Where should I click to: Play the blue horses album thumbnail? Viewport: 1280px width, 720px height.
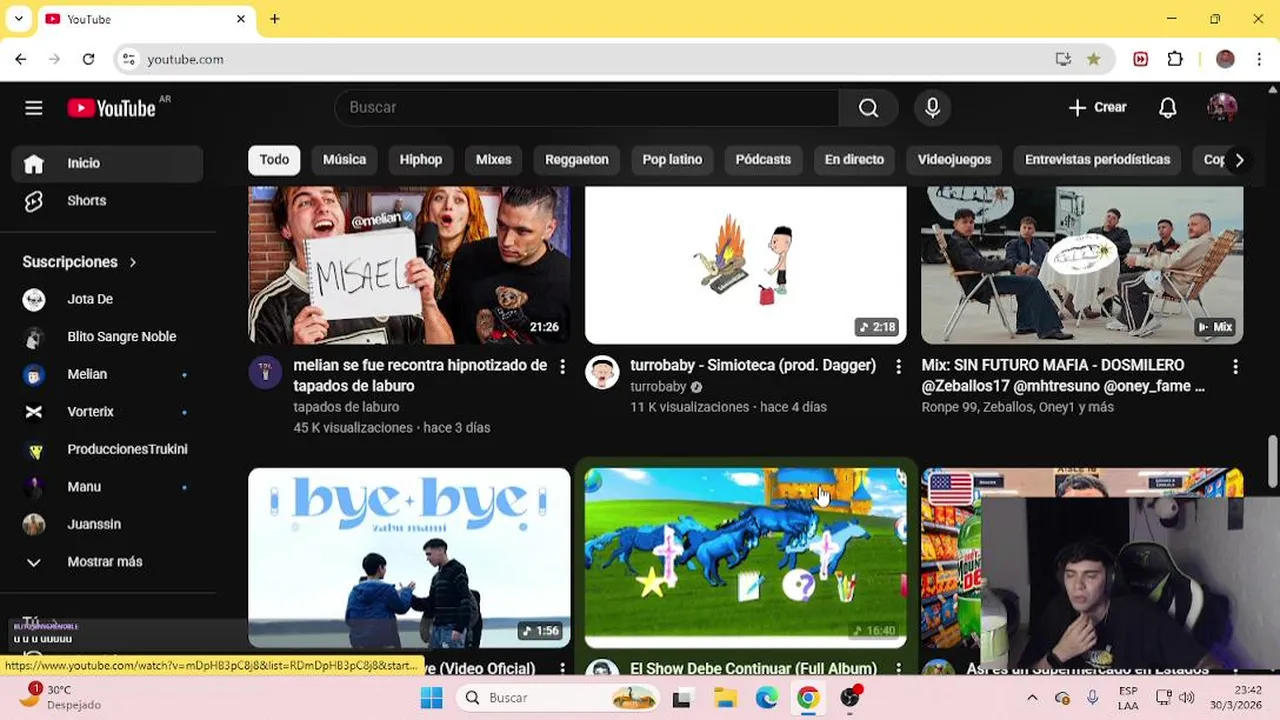tap(745, 558)
